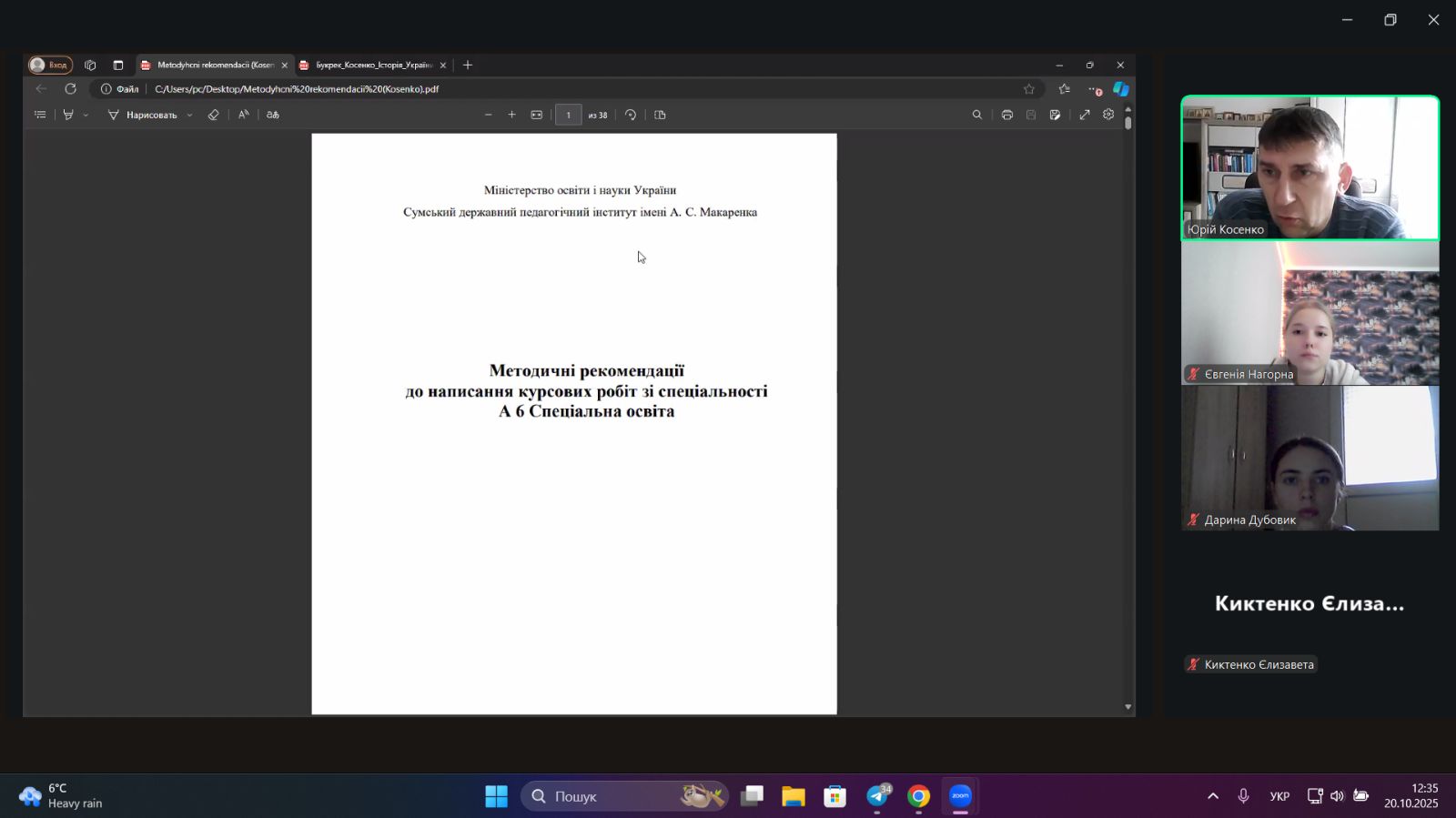Image resolution: width=1456 pixels, height=818 pixels.
Task: Show hidden icons in system tray
Action: tap(1212, 796)
